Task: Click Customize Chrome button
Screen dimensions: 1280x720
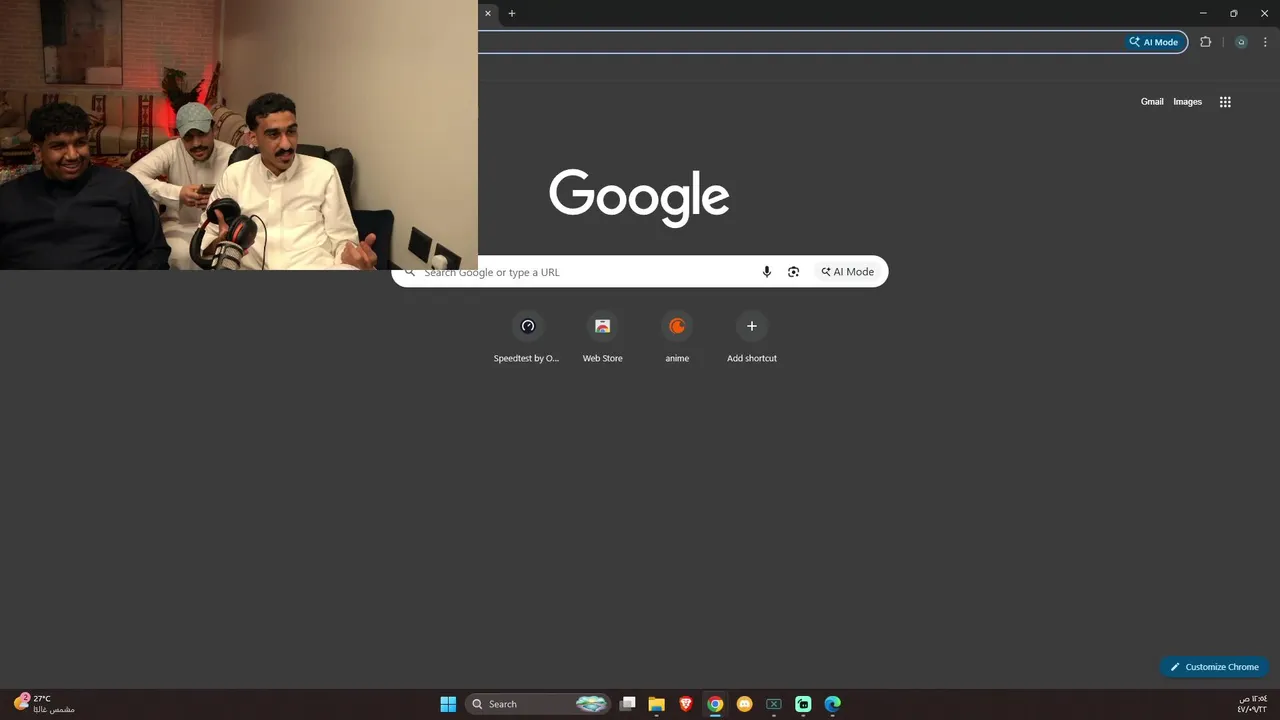Action: click(x=1214, y=667)
